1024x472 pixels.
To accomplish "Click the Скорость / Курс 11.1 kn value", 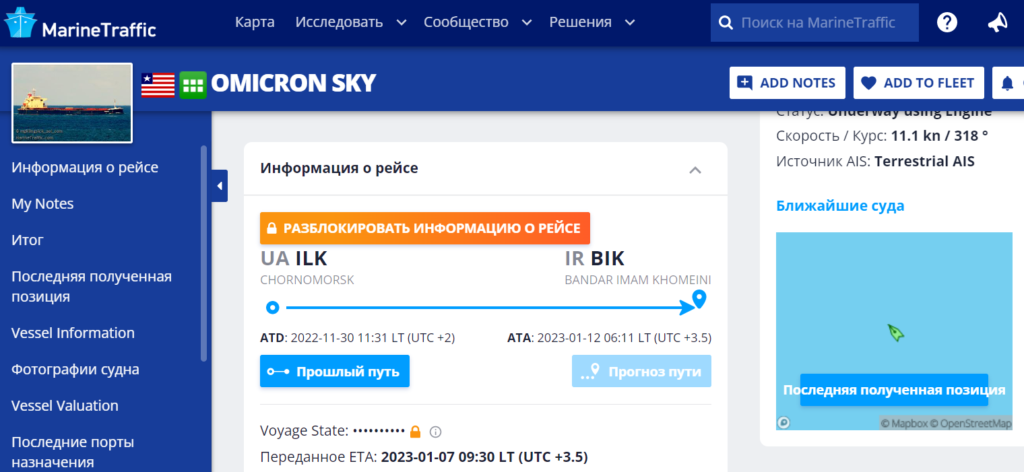I will point(939,136).
